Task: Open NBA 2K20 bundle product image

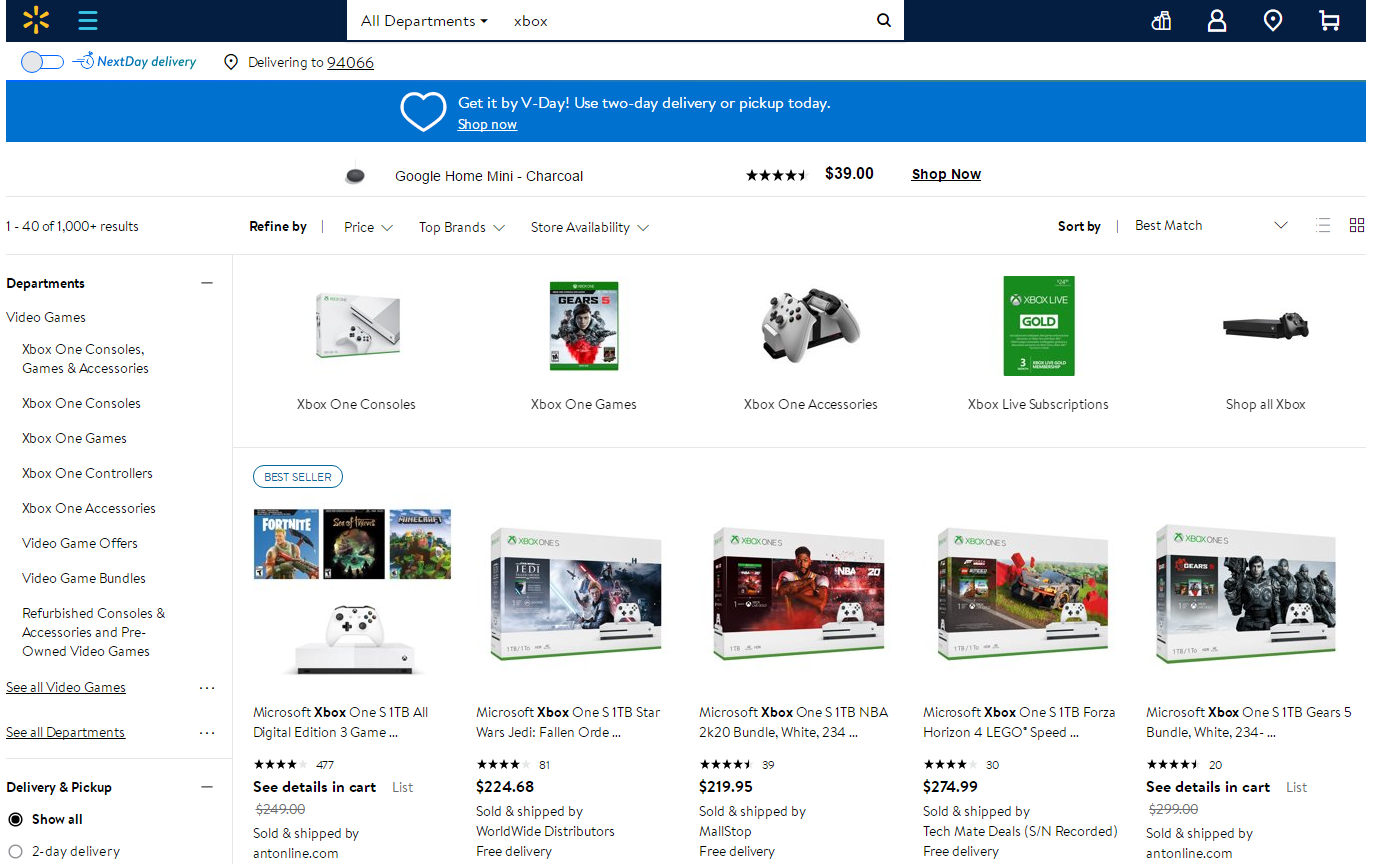Action: click(799, 594)
